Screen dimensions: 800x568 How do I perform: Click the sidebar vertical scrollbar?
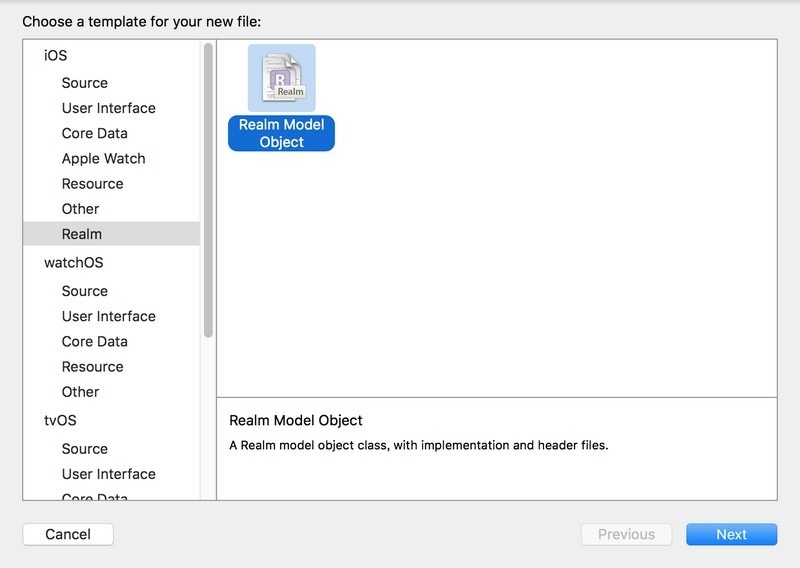pyautogui.click(x=208, y=190)
